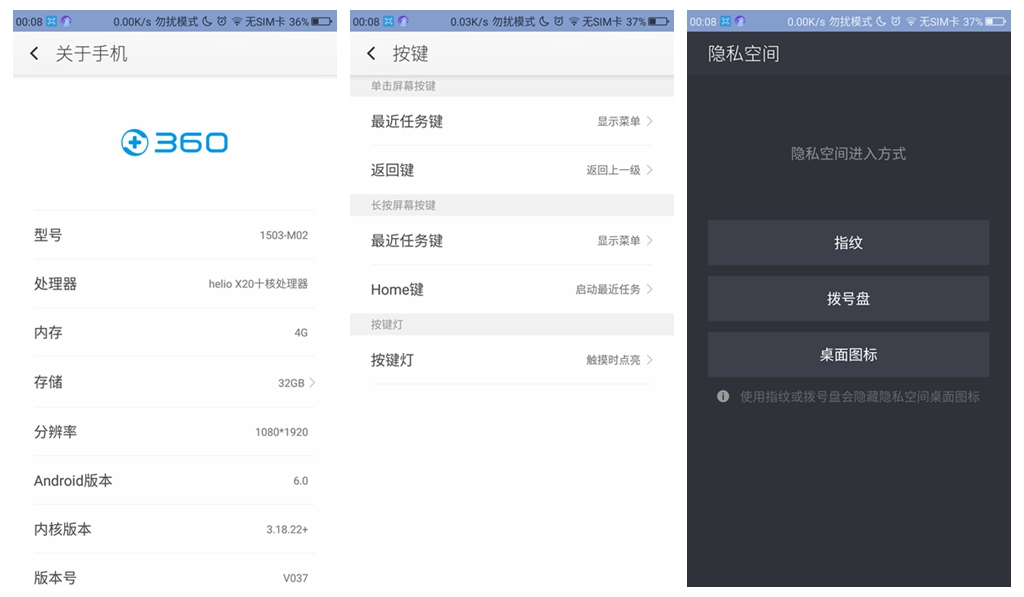This screenshot has width=1024, height=597.
Task: Tap the Wi-Fi icon in 按键 screen status bar
Action: (x=574, y=21)
